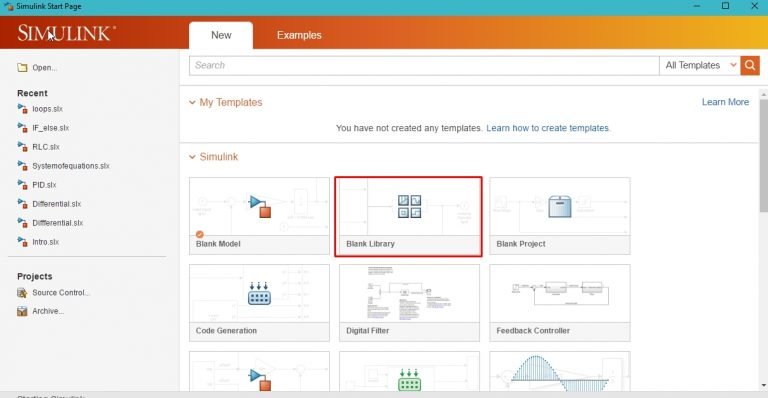Click the Blank Library blocks icon
Screen dimensions: 768x398
[409, 206]
